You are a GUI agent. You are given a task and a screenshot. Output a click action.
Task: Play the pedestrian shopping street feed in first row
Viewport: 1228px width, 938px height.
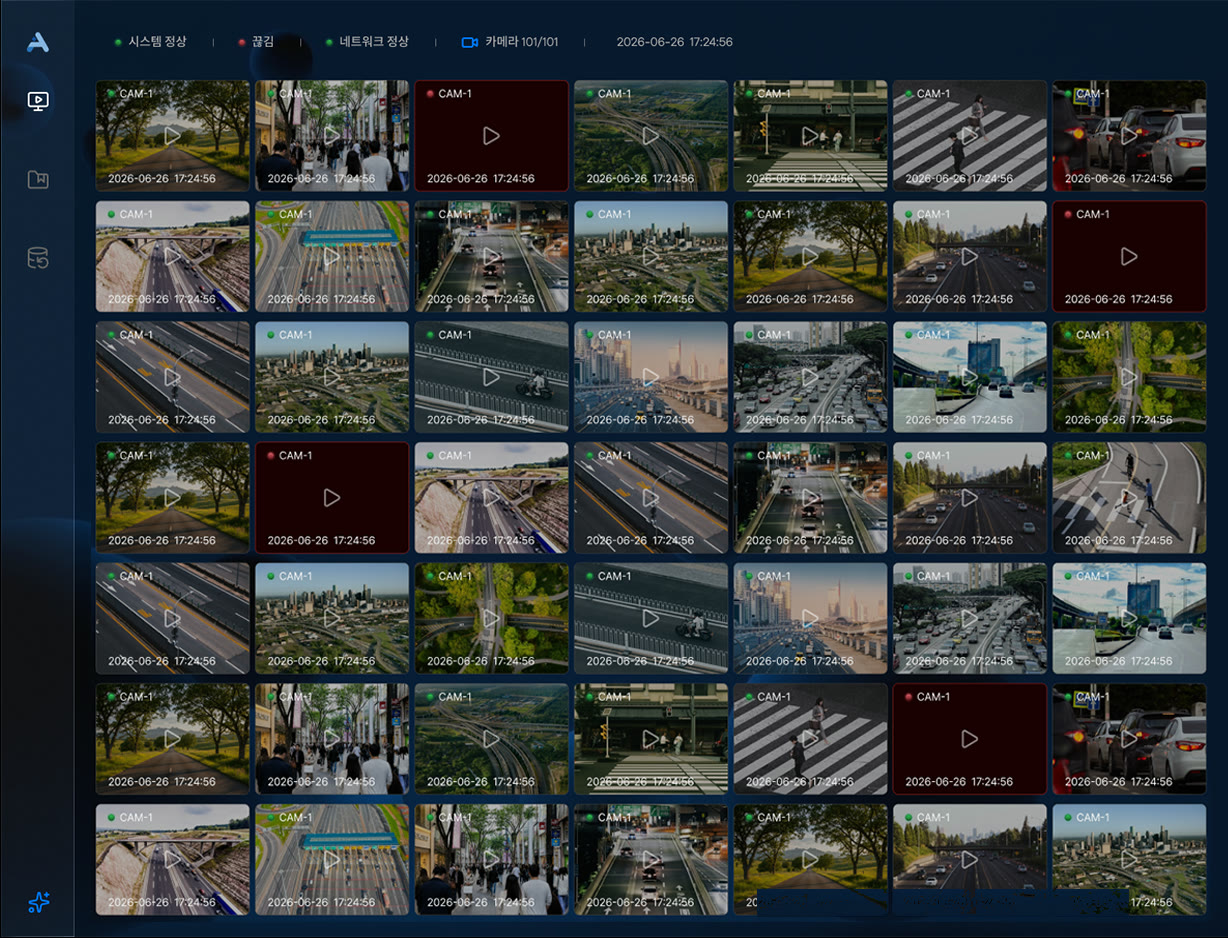click(332, 135)
